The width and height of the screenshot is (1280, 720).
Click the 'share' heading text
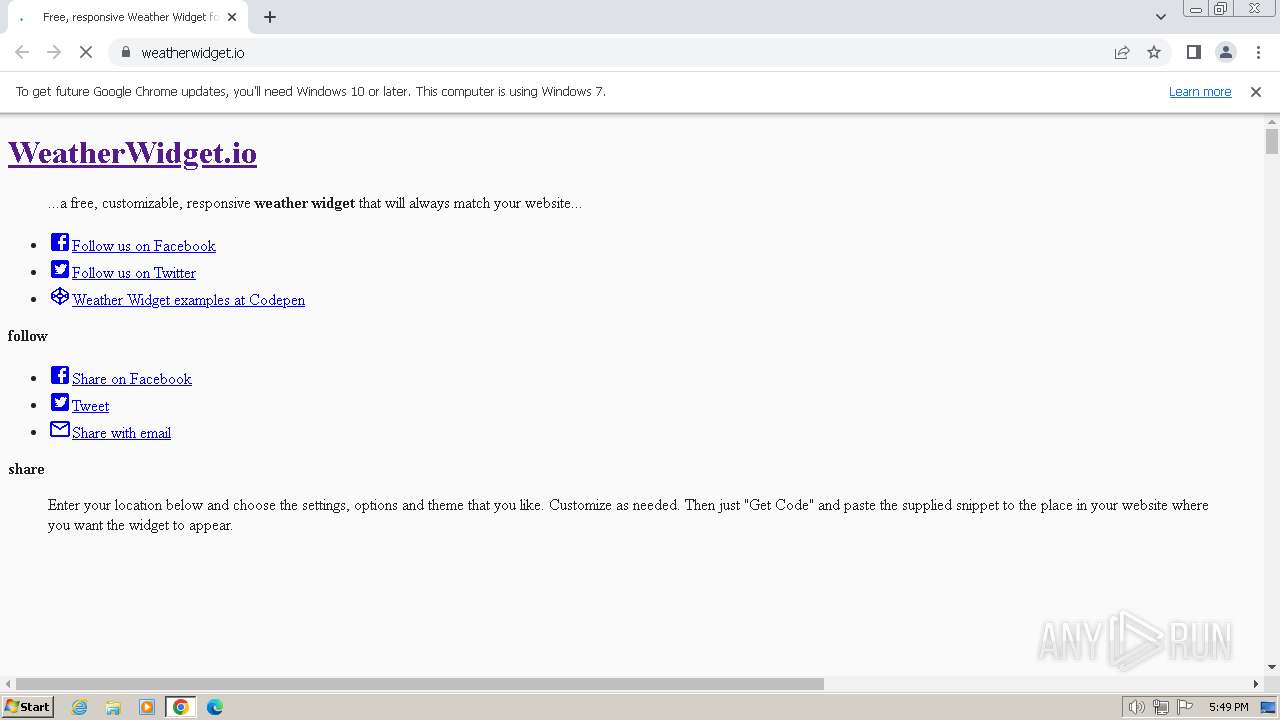click(x=26, y=469)
